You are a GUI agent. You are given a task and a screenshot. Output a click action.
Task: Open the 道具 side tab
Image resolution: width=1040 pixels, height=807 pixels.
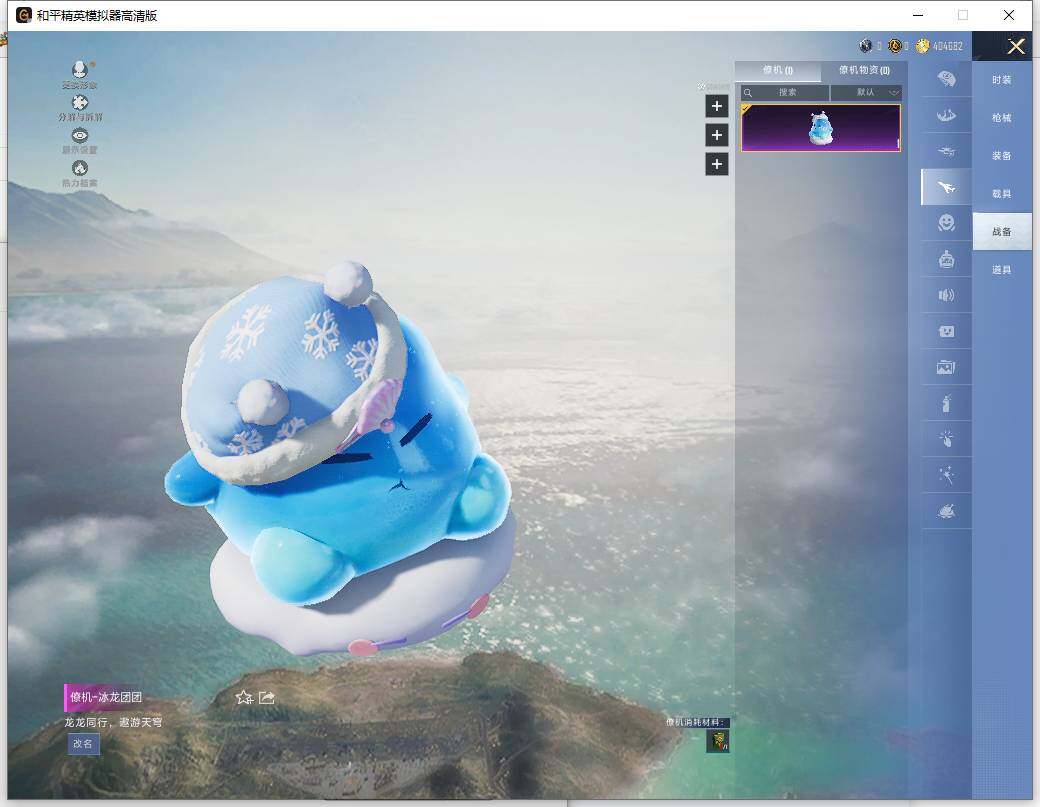point(1002,269)
